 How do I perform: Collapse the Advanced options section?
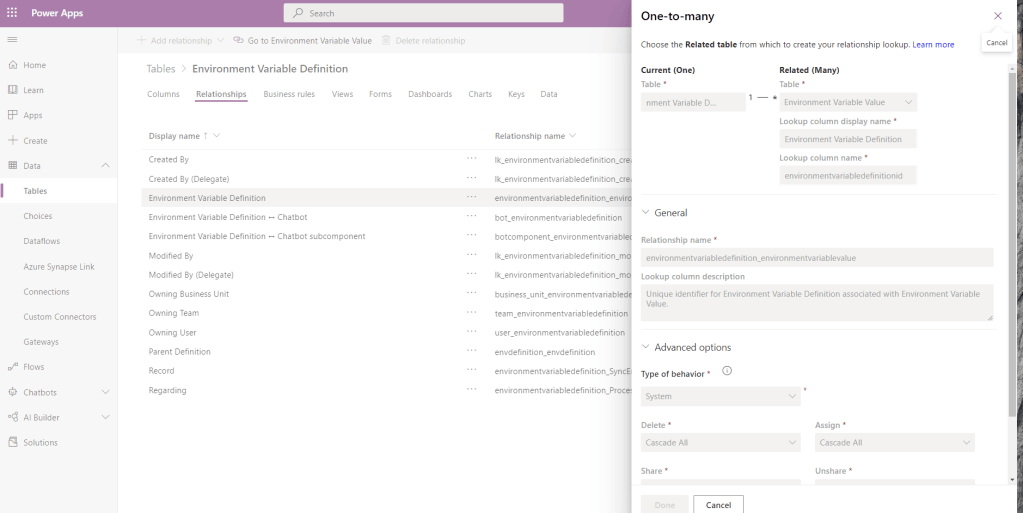pos(646,347)
